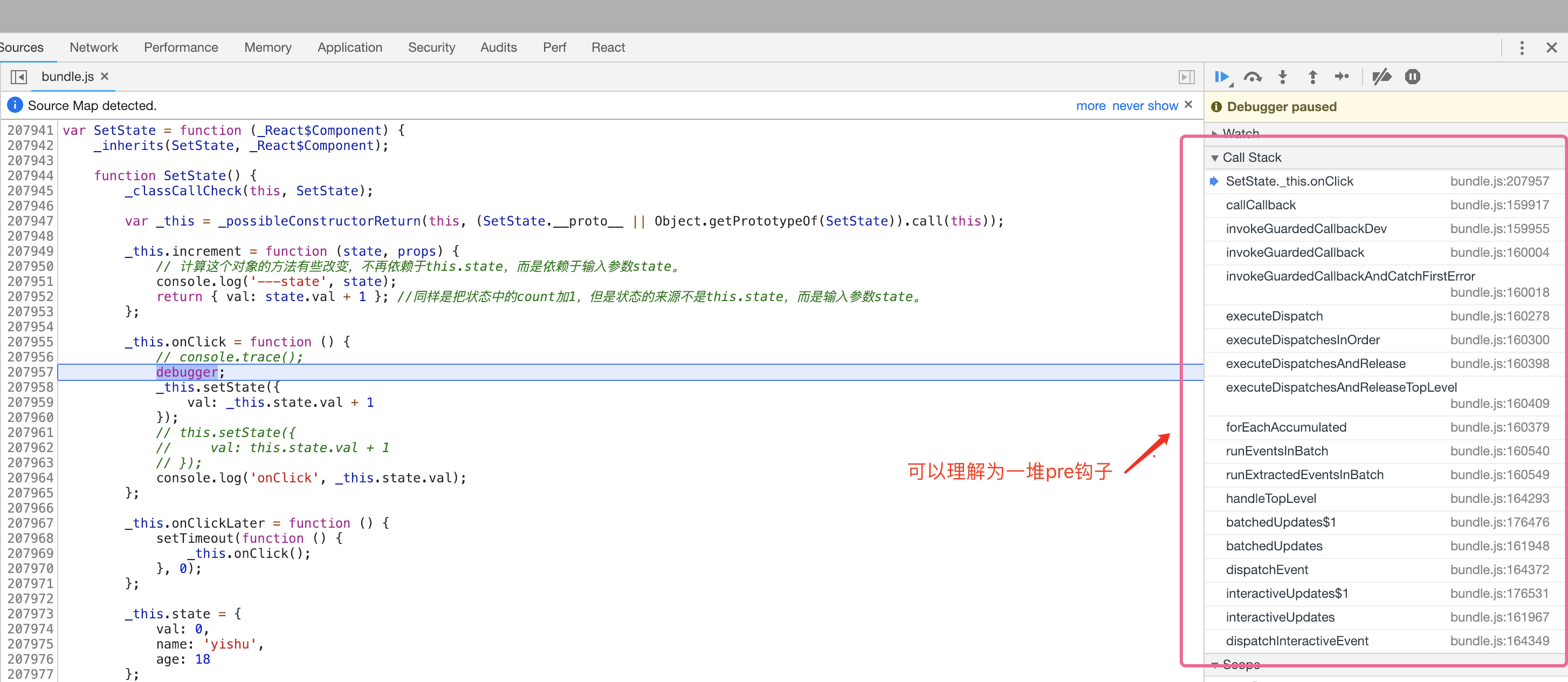Open the Performance tab
This screenshot has height=682, width=1568.
[x=181, y=47]
